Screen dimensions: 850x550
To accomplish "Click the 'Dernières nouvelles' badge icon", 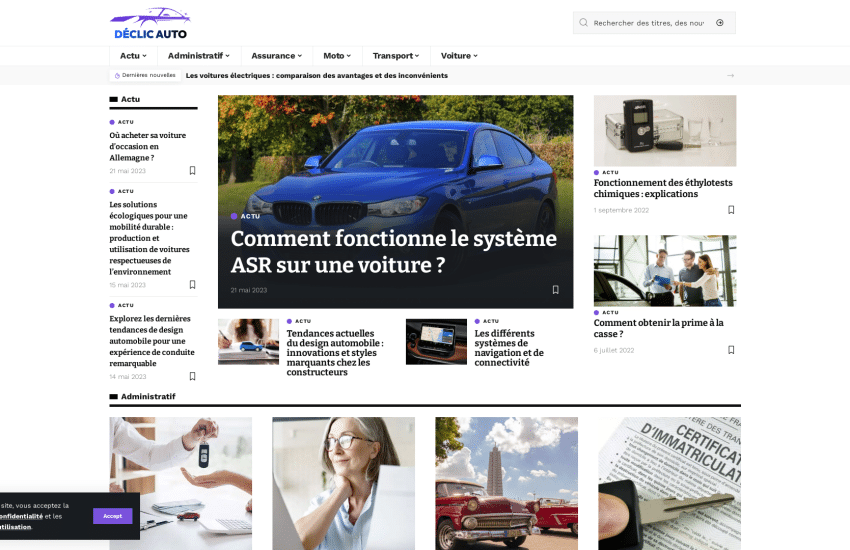I will click(x=118, y=75).
